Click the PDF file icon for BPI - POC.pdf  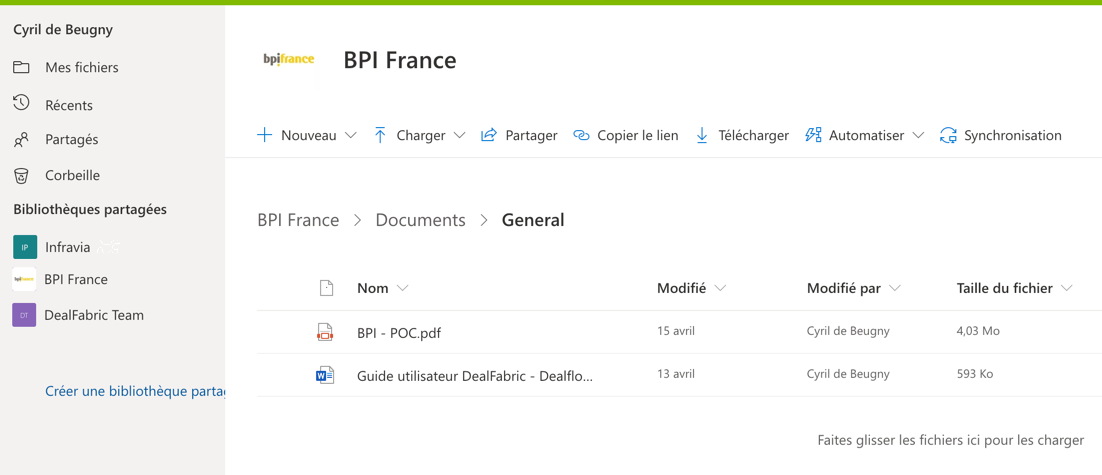[325, 332]
